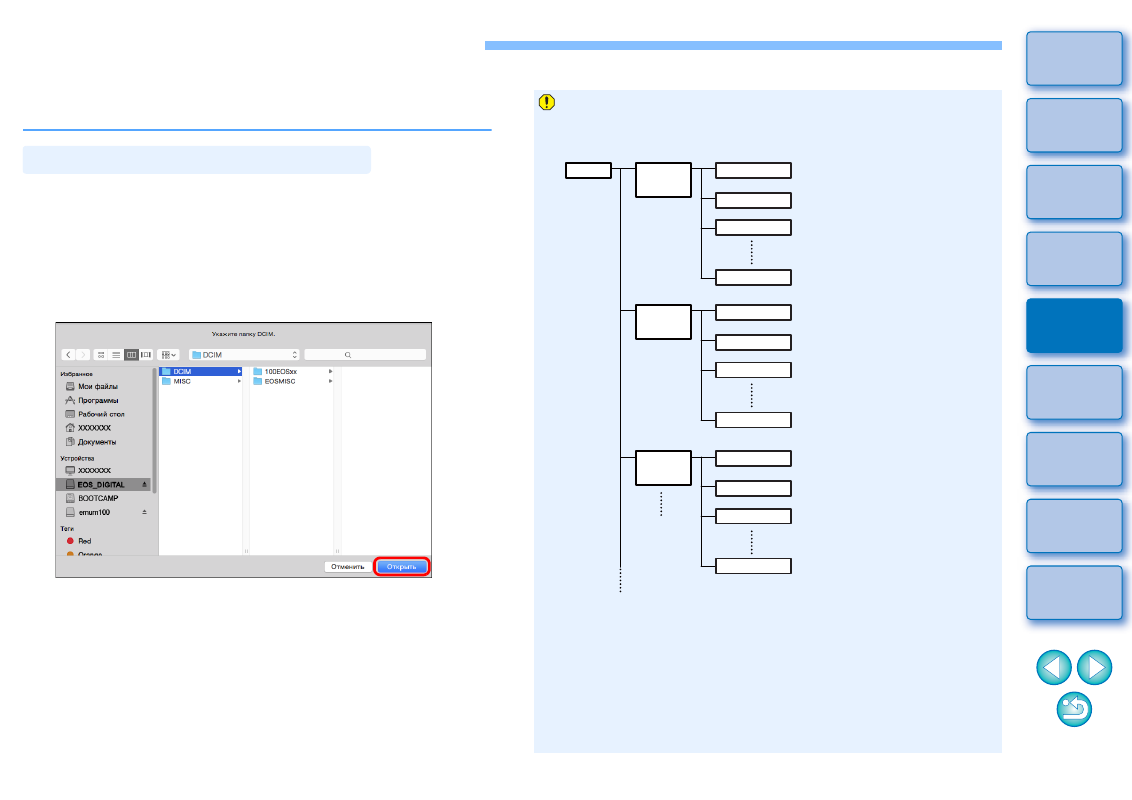Select column view in the file dialog
The image size is (1132, 800).
pyautogui.click(x=131, y=355)
